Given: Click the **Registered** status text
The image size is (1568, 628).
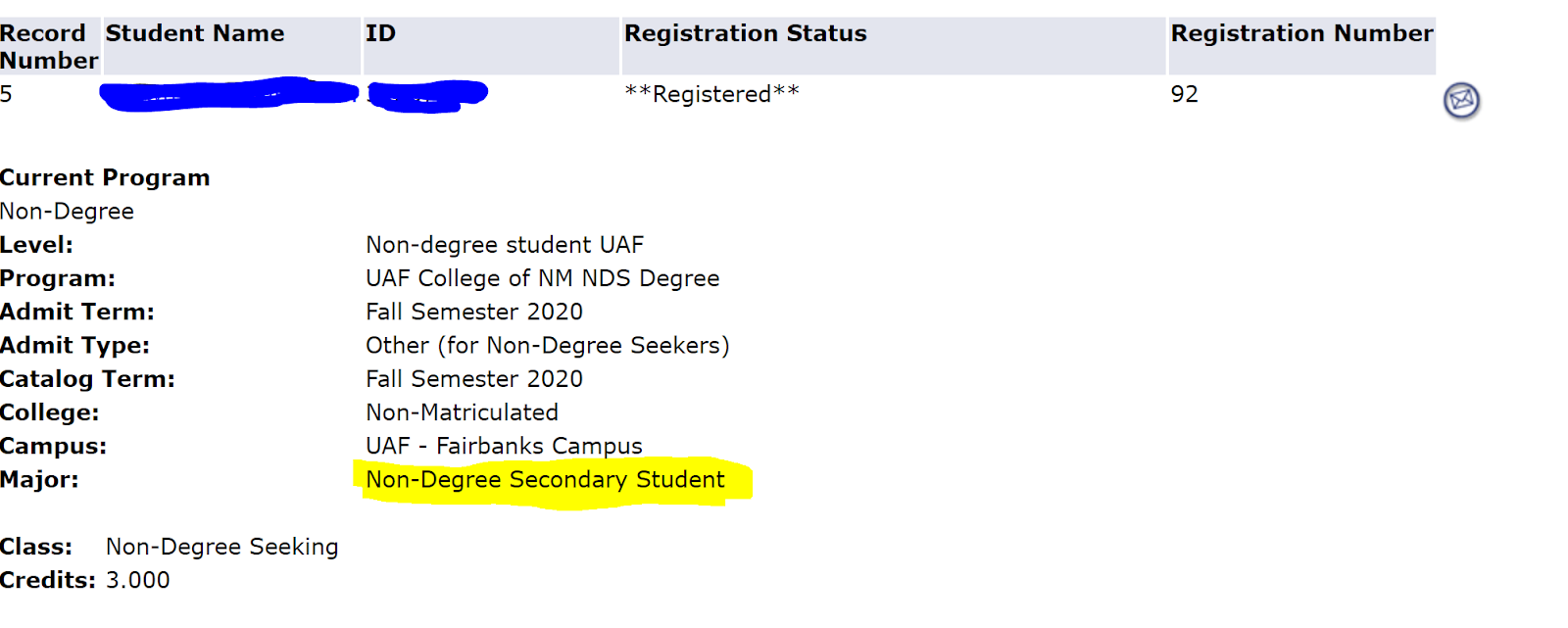Looking at the screenshot, I should 711,94.
